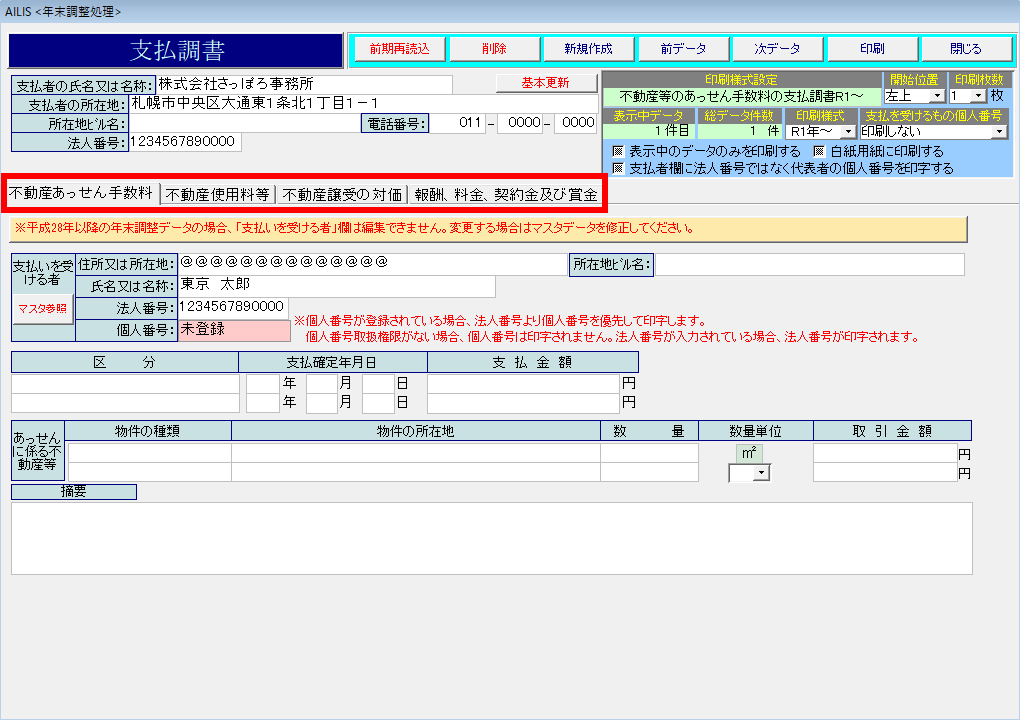Open マスタ参照 master reference
Viewport: 1020px width, 720px height.
tap(42, 309)
